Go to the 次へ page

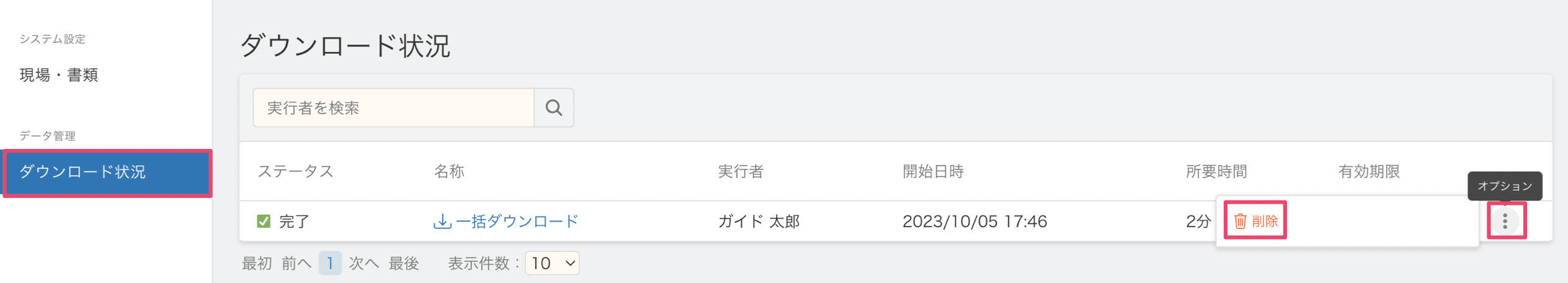[364, 263]
